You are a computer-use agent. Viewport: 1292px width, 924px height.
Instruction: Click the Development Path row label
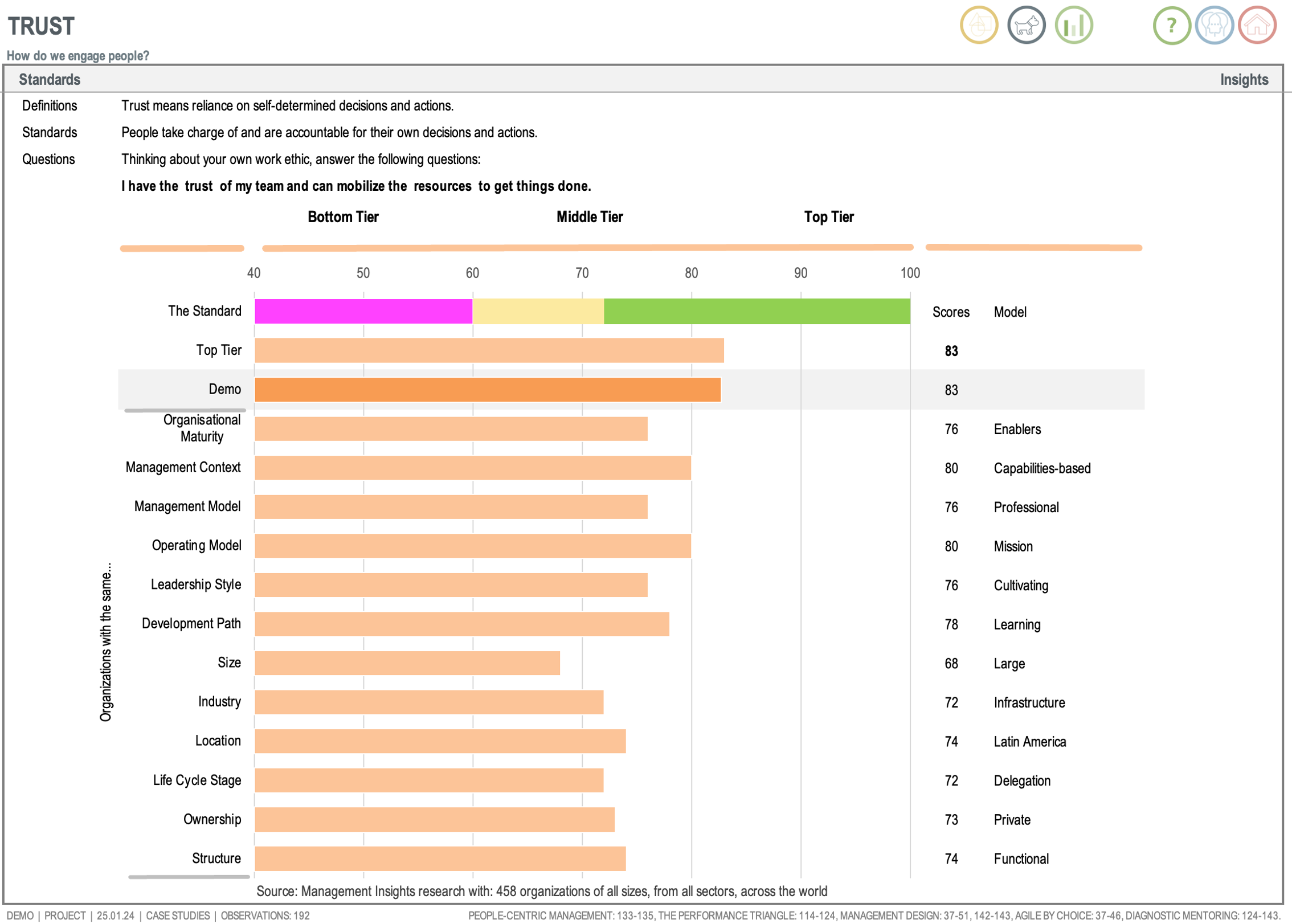191,624
